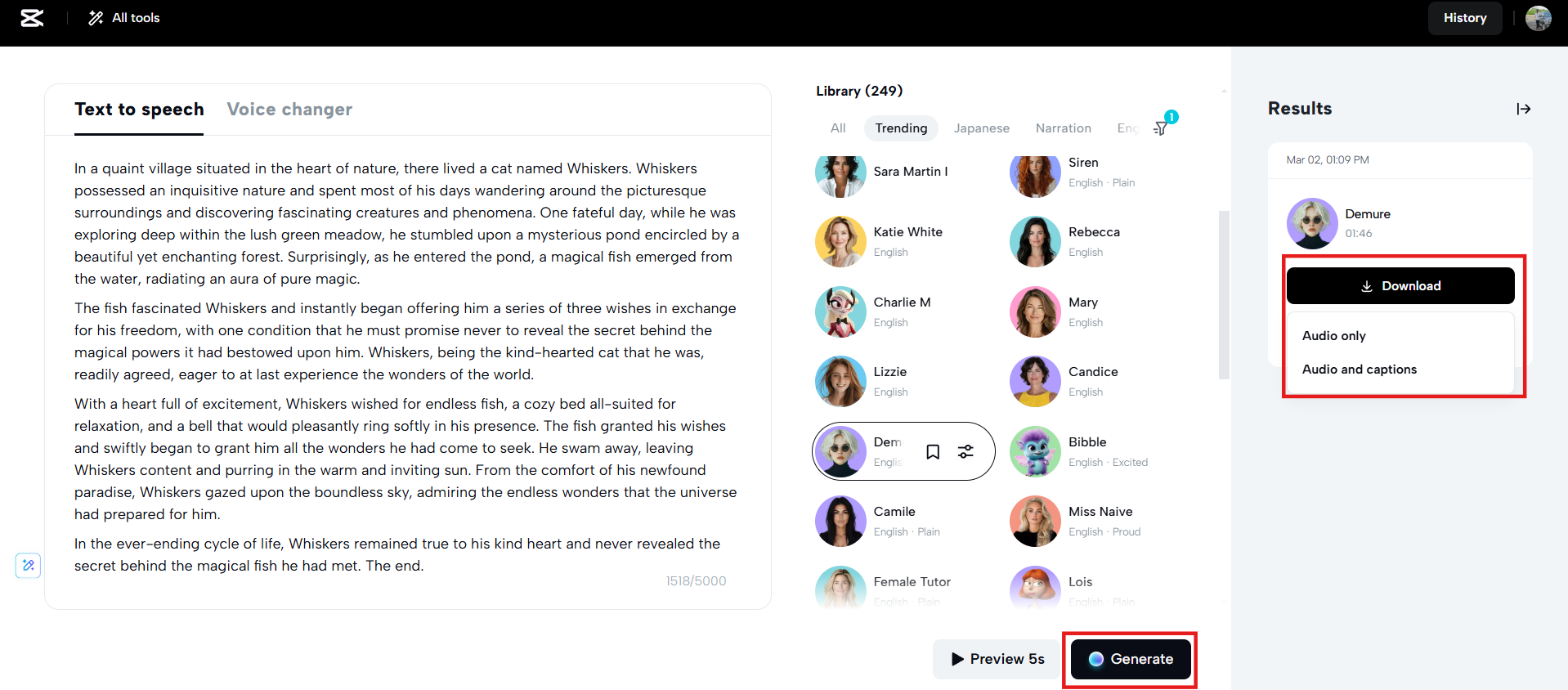The image size is (1568, 690).
Task: Select the Narration voice filter tab
Action: (x=1063, y=128)
